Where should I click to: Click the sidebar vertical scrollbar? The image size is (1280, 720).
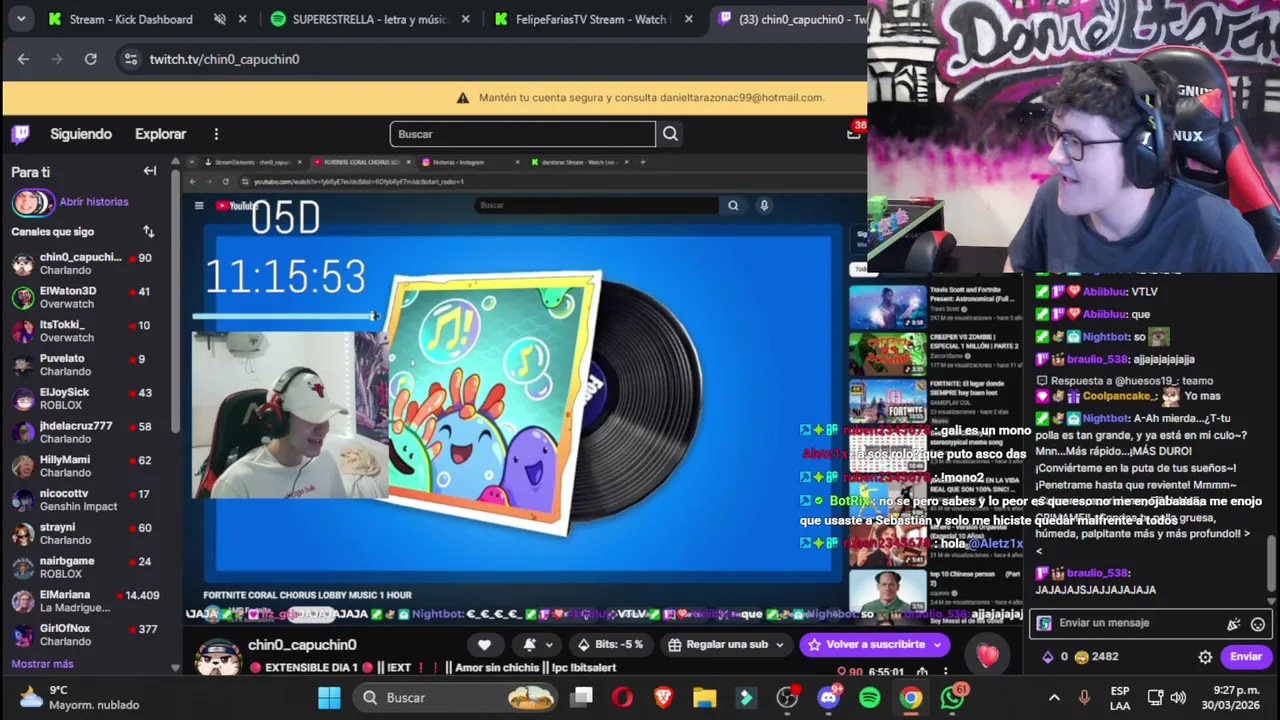point(175,300)
